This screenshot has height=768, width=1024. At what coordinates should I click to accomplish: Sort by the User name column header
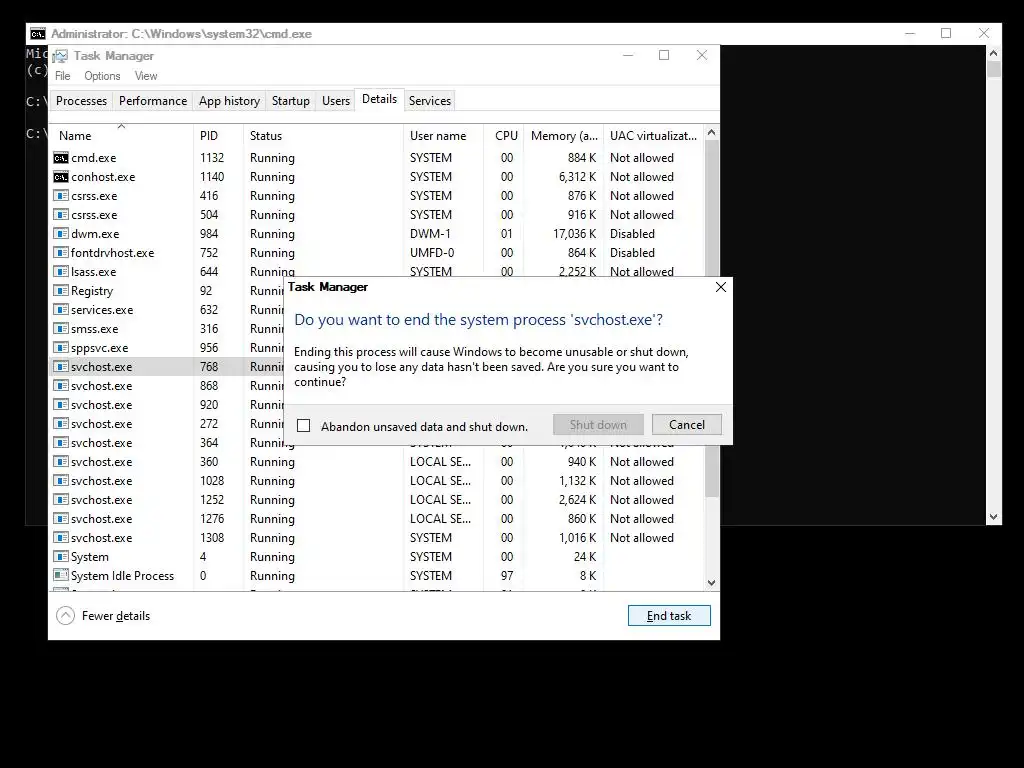(444, 136)
